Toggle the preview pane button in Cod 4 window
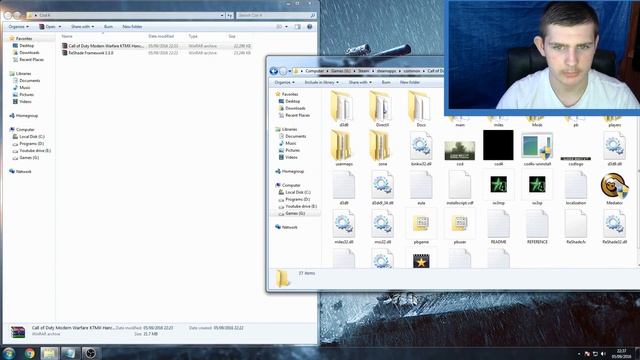Viewport: 640px width, 360px height. click(x=298, y=27)
